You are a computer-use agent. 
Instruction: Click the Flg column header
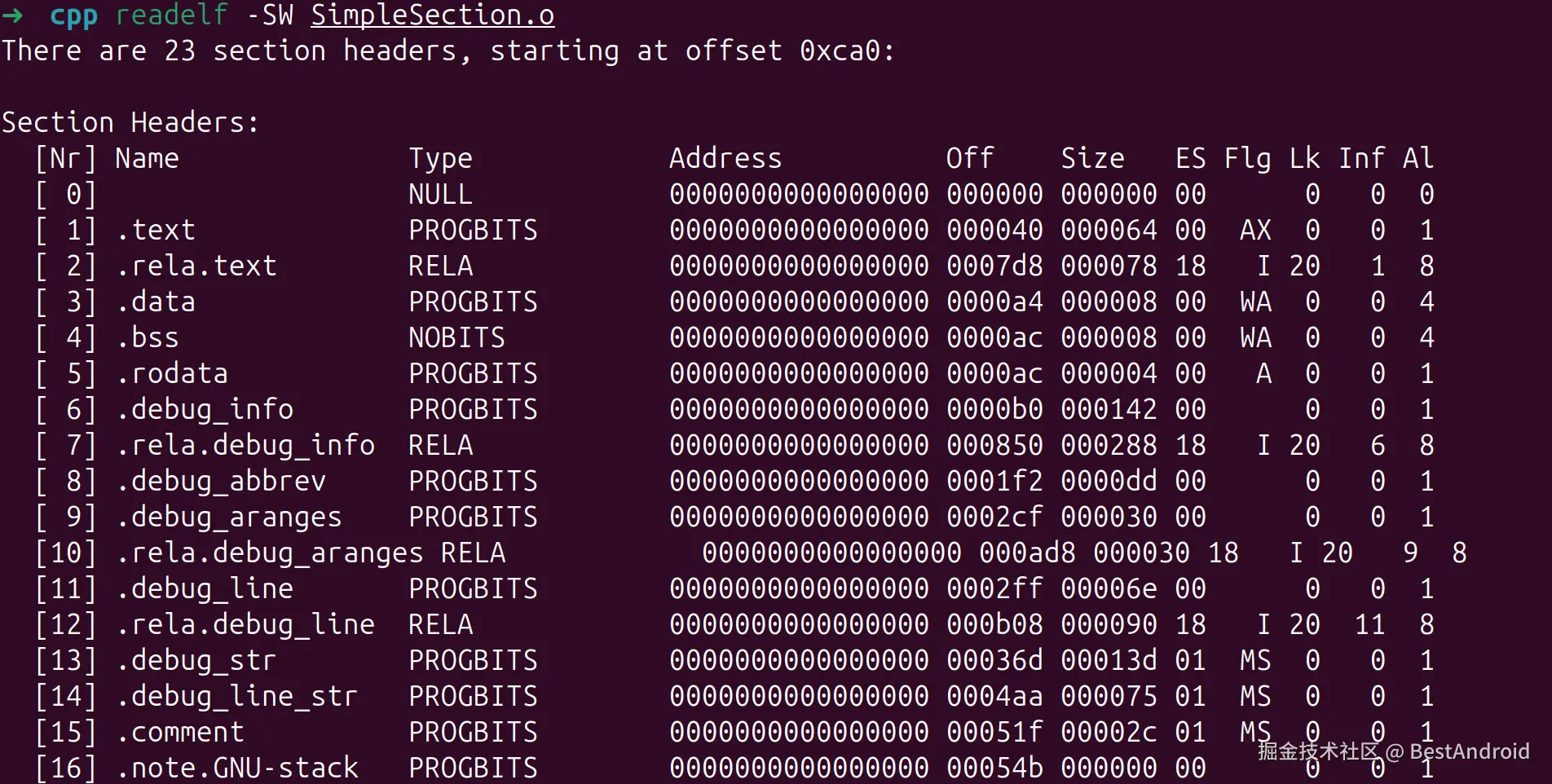(1247, 158)
